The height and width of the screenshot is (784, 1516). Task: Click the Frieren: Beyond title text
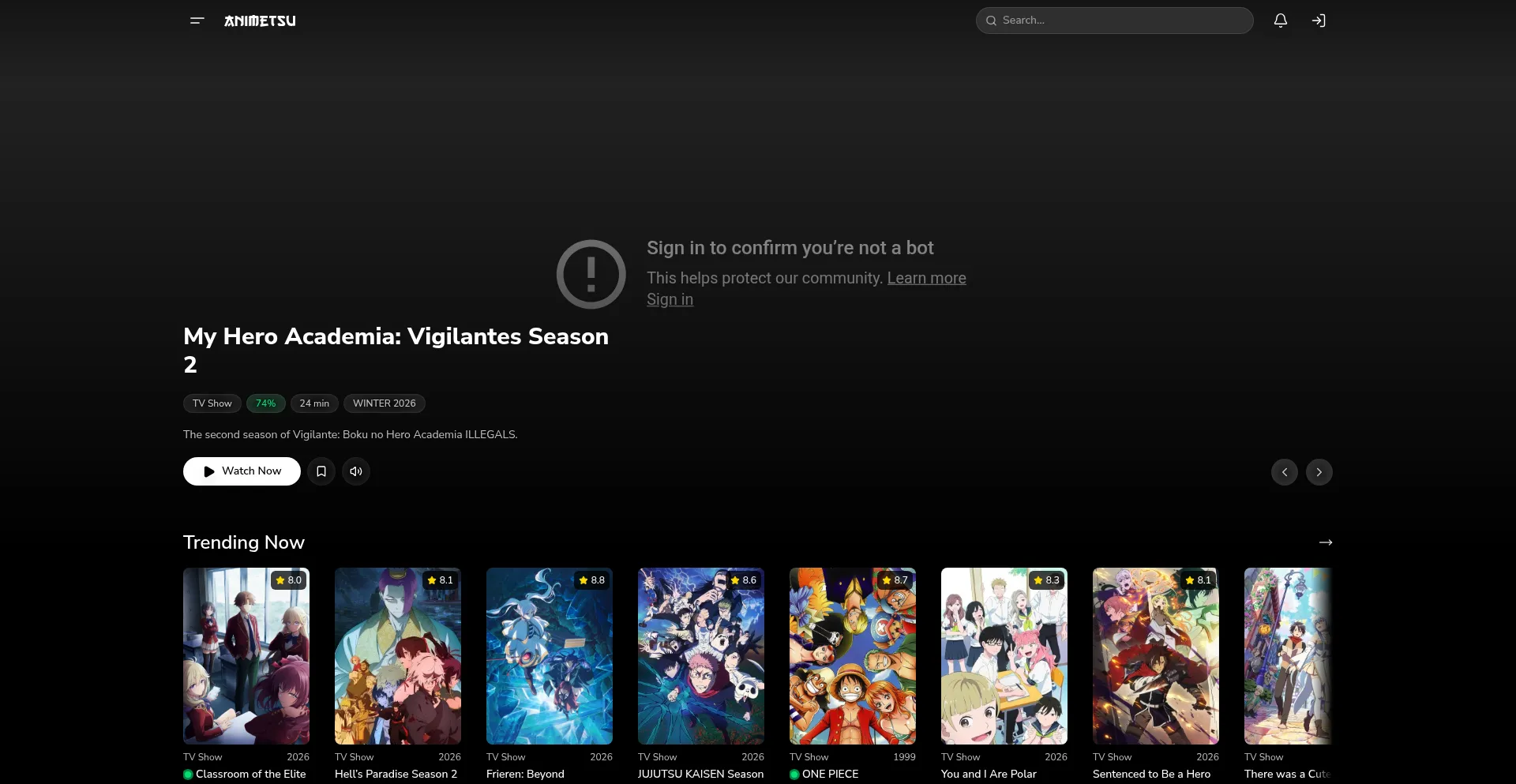pos(525,775)
